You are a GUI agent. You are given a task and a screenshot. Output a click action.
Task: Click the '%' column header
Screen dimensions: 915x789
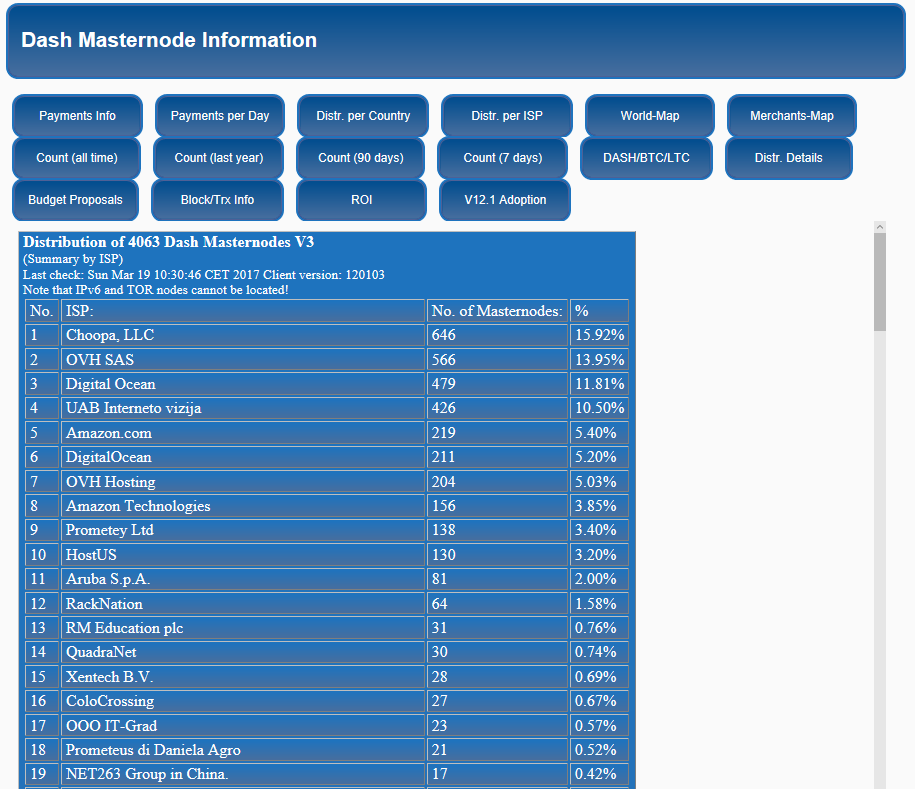pos(599,310)
